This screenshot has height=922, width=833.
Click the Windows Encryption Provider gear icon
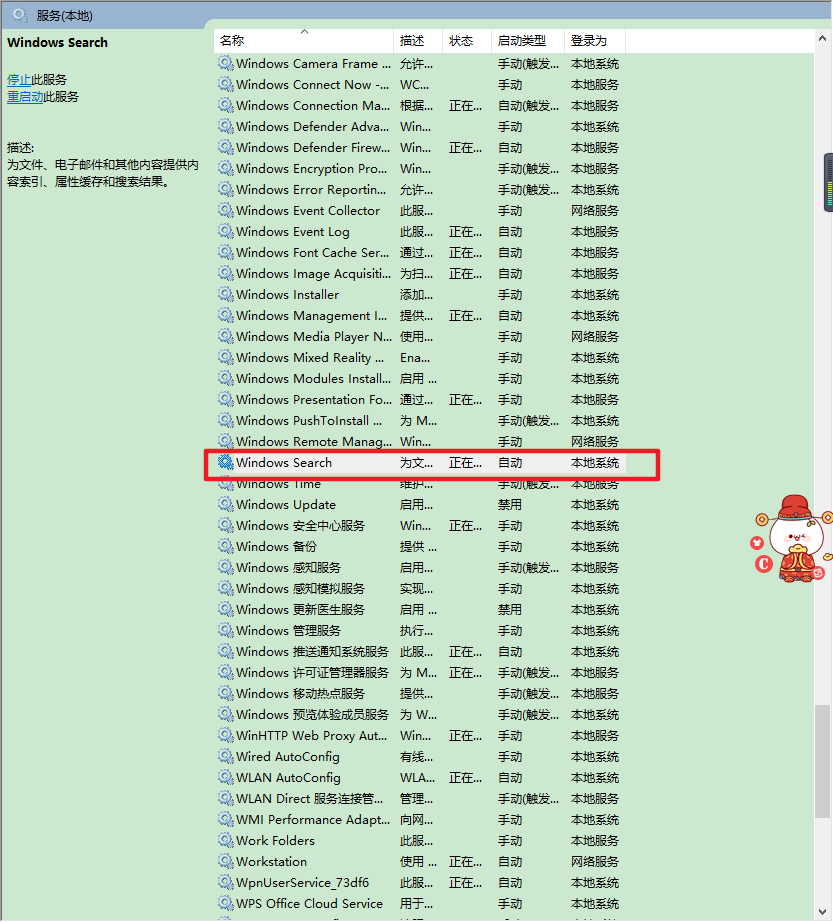[x=225, y=168]
